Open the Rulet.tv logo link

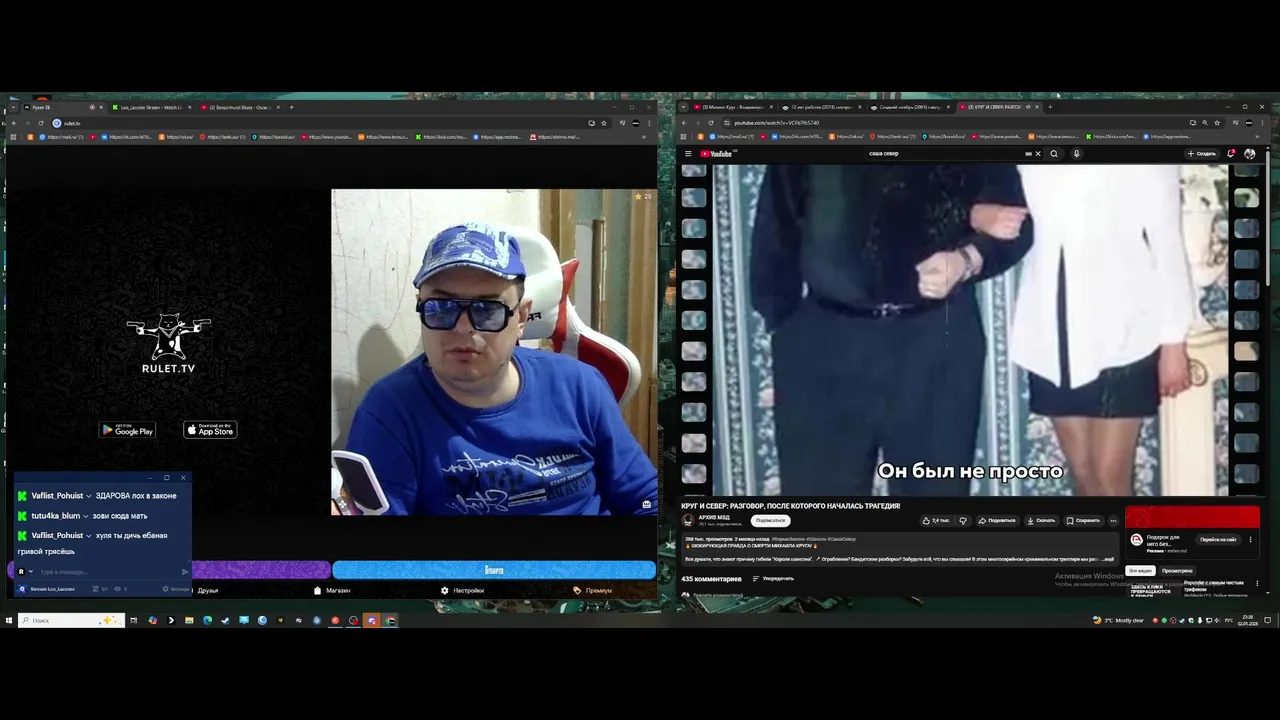pyautogui.click(x=168, y=345)
